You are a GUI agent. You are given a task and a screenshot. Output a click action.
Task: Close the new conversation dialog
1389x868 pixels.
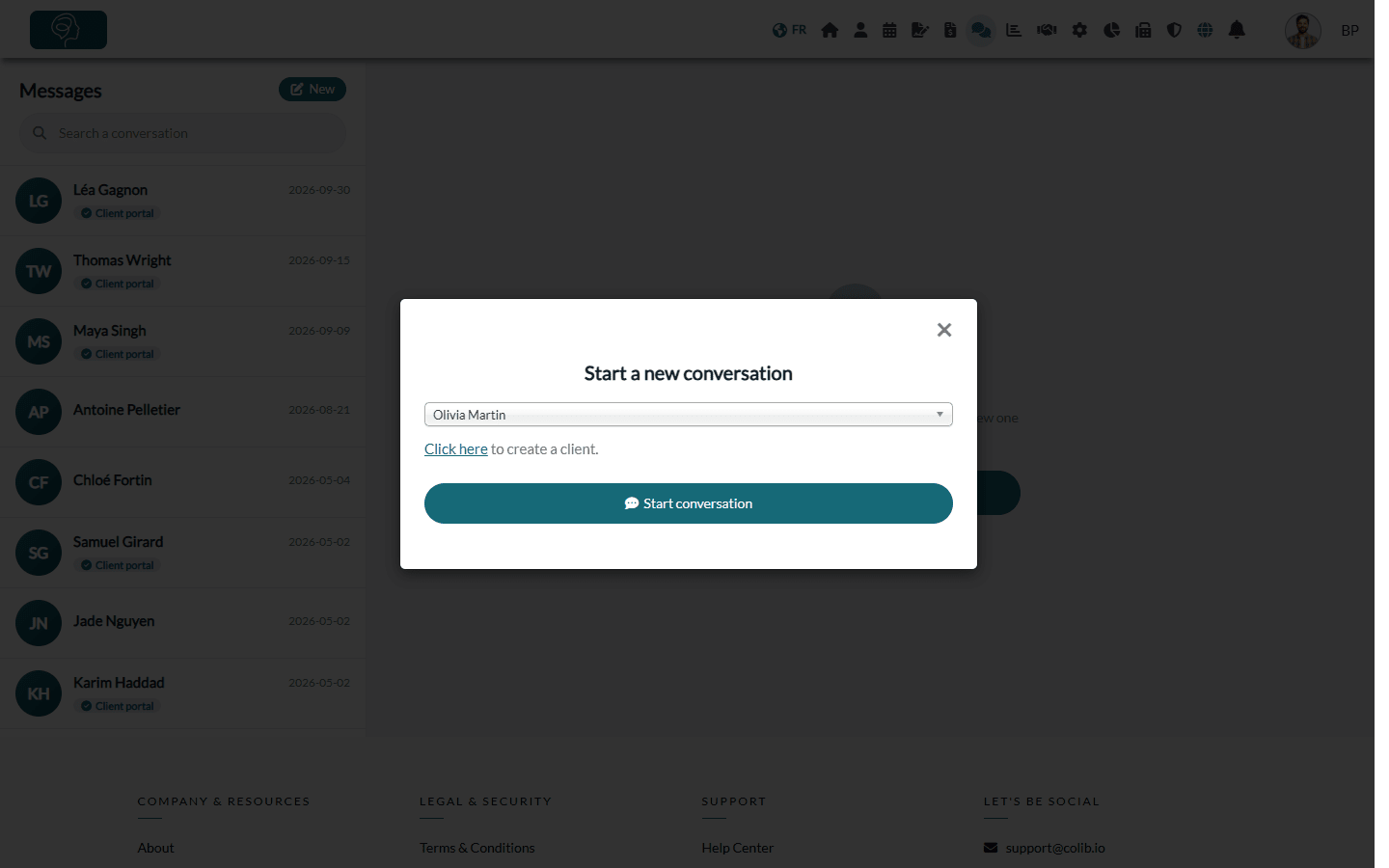point(944,330)
